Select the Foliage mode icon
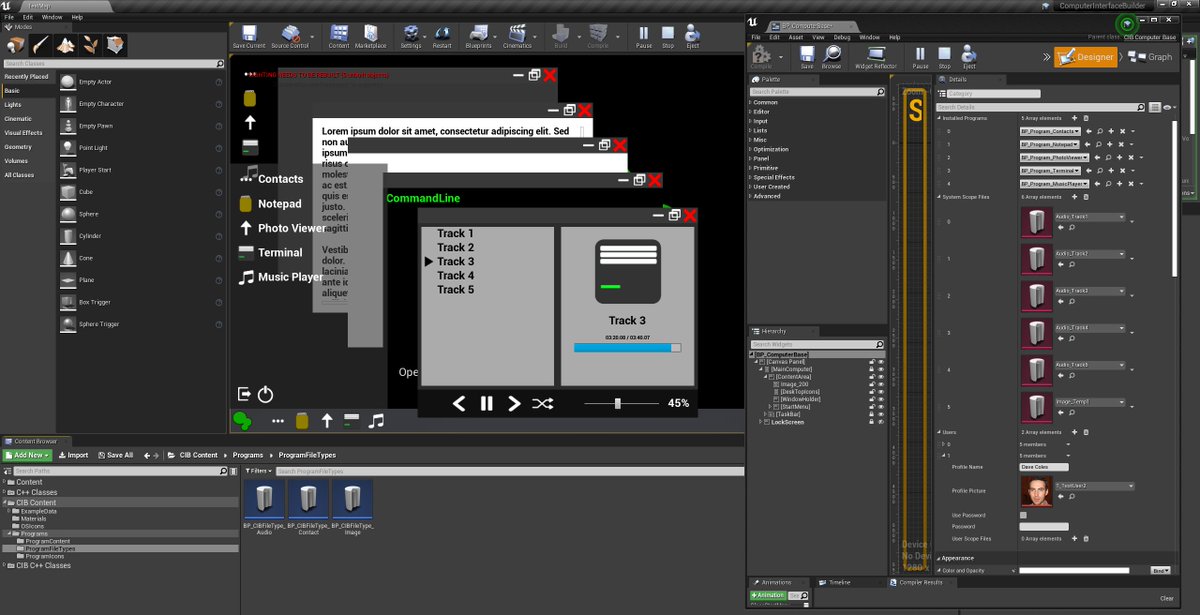 click(91, 45)
